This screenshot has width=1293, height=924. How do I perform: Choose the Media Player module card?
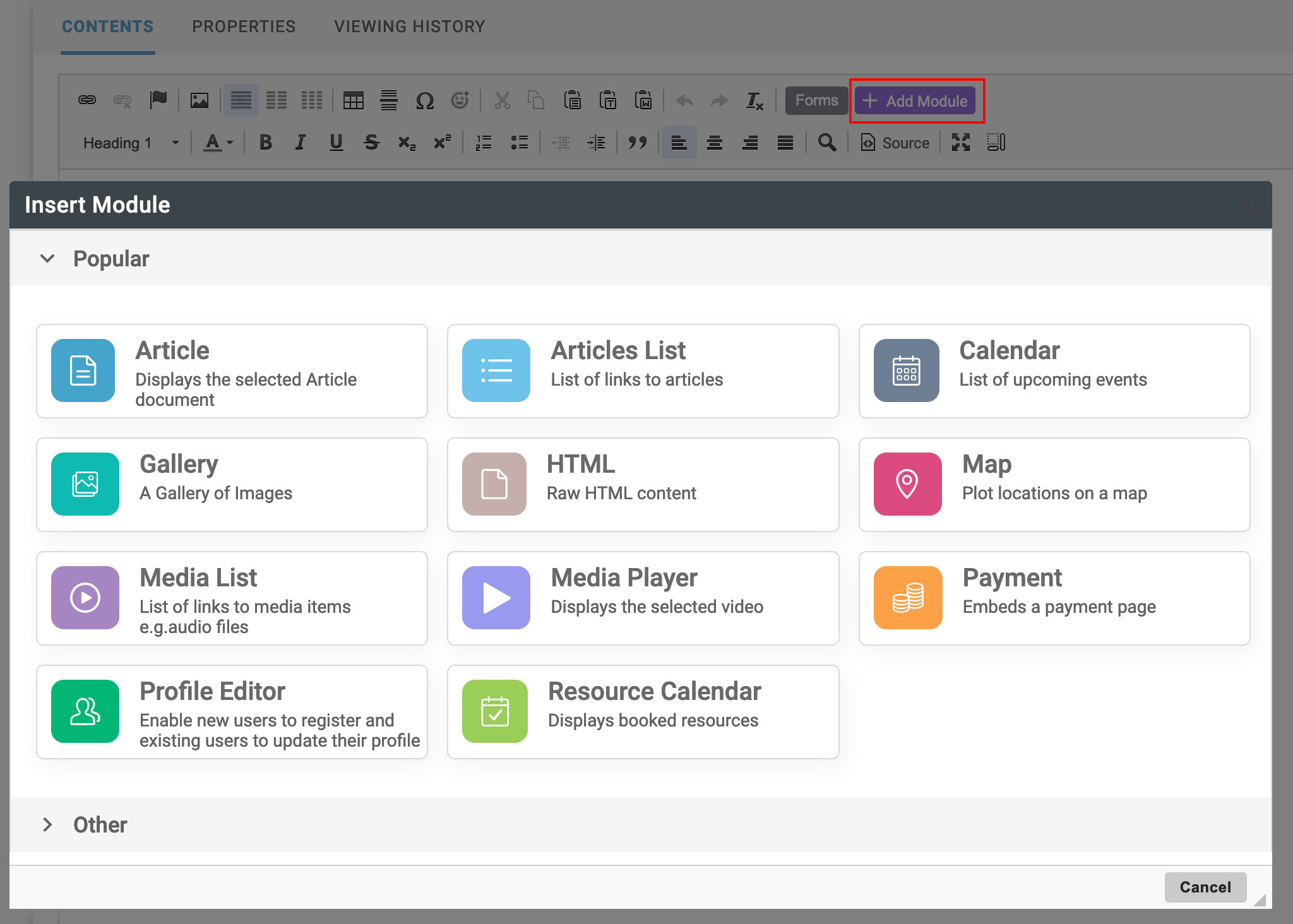[643, 598]
